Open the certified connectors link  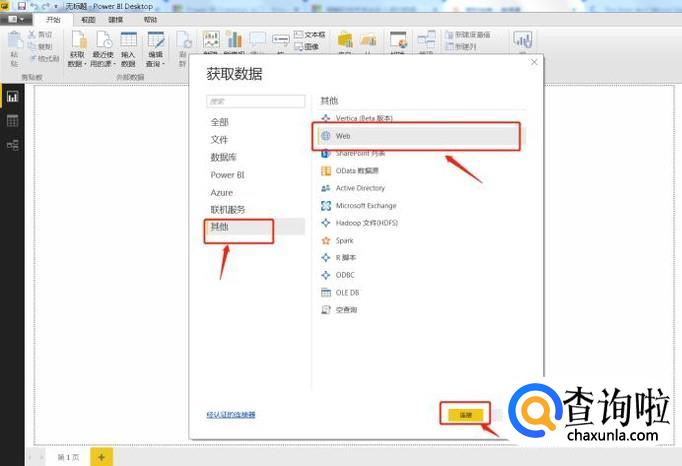pos(231,415)
